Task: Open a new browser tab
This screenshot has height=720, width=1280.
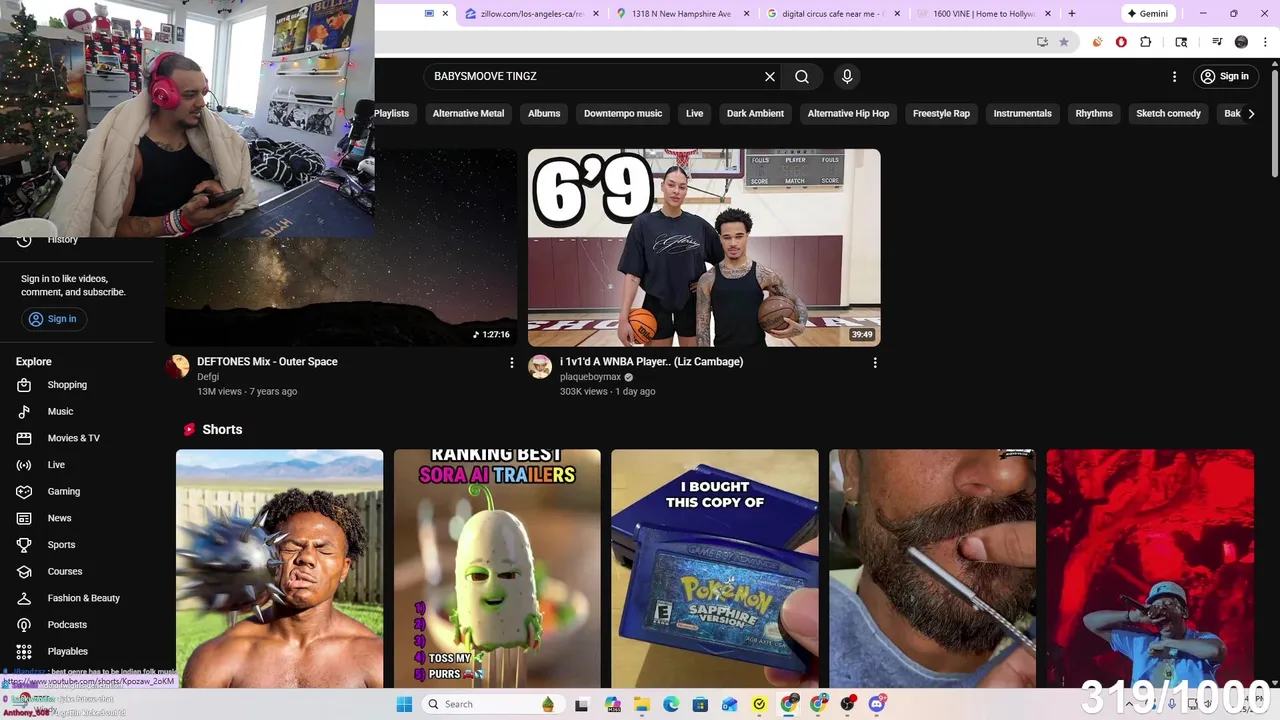Action: pyautogui.click(x=1072, y=14)
